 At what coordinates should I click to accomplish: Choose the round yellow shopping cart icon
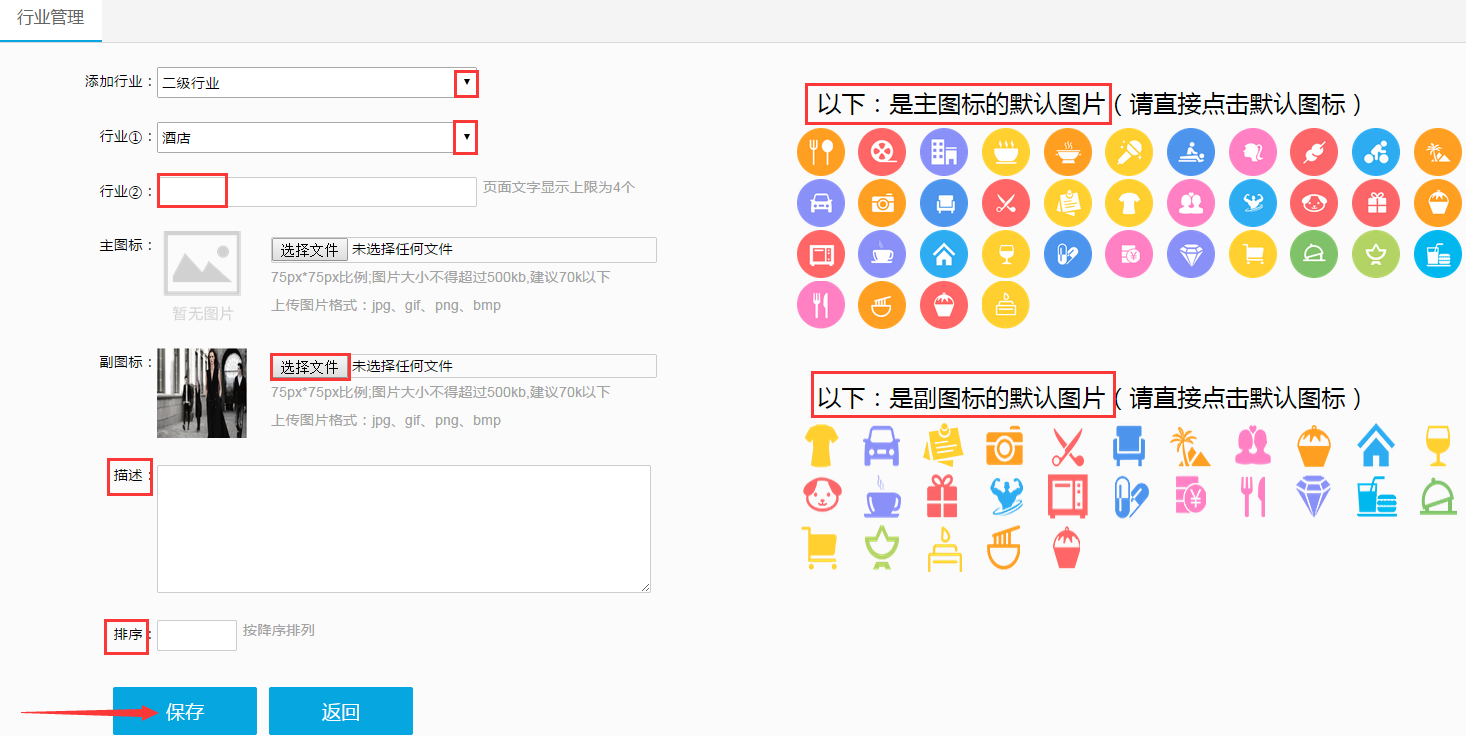[1253, 254]
